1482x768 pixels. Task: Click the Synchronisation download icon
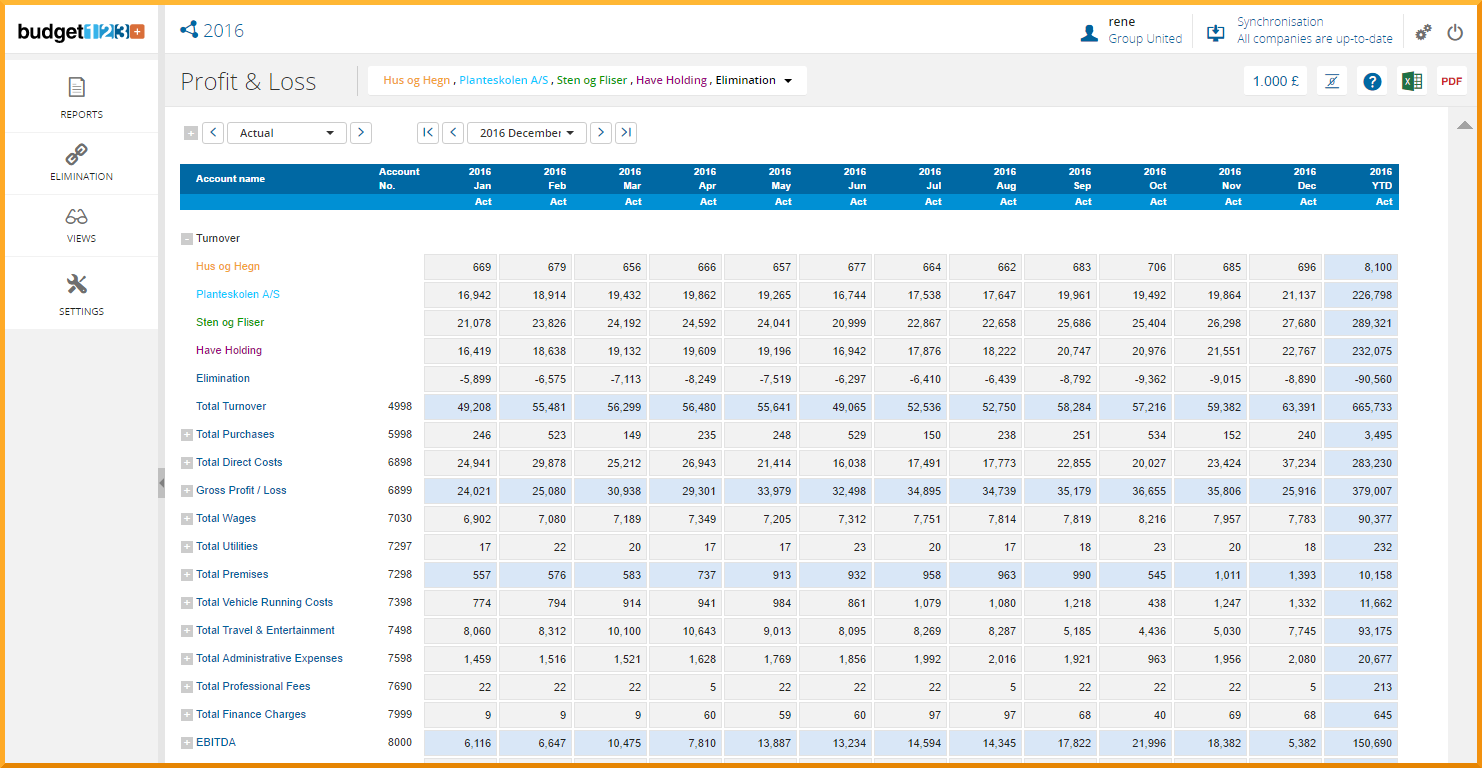coord(1216,32)
